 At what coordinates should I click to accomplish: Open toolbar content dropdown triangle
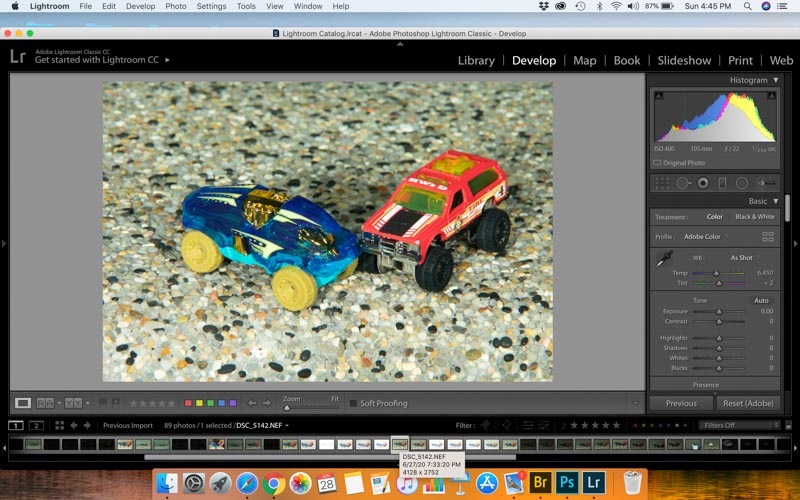coord(636,403)
